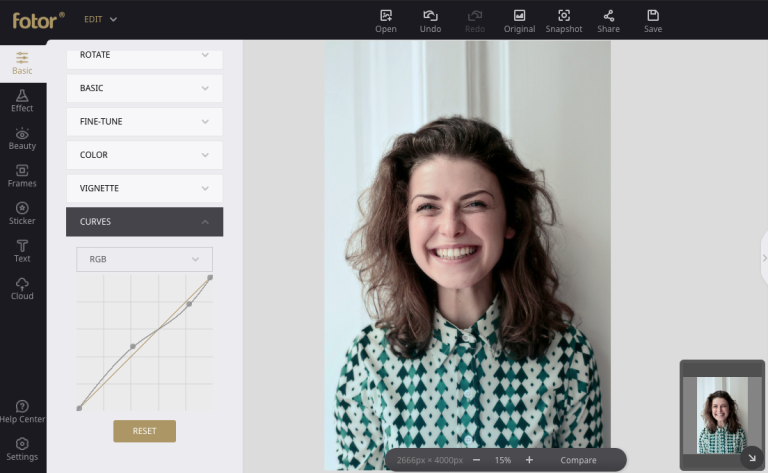Save the edited photo
Image resolution: width=768 pixels, height=473 pixels.
653,21
